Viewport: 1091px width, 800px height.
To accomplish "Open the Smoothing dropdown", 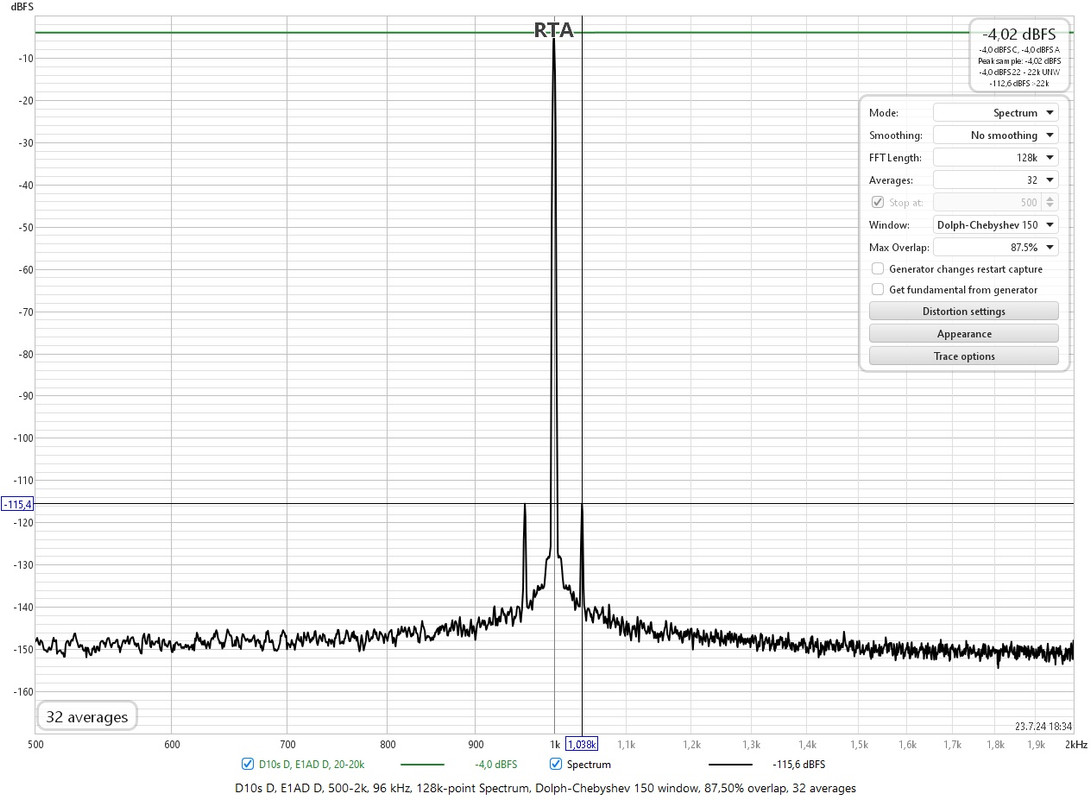I will pyautogui.click(x=995, y=135).
